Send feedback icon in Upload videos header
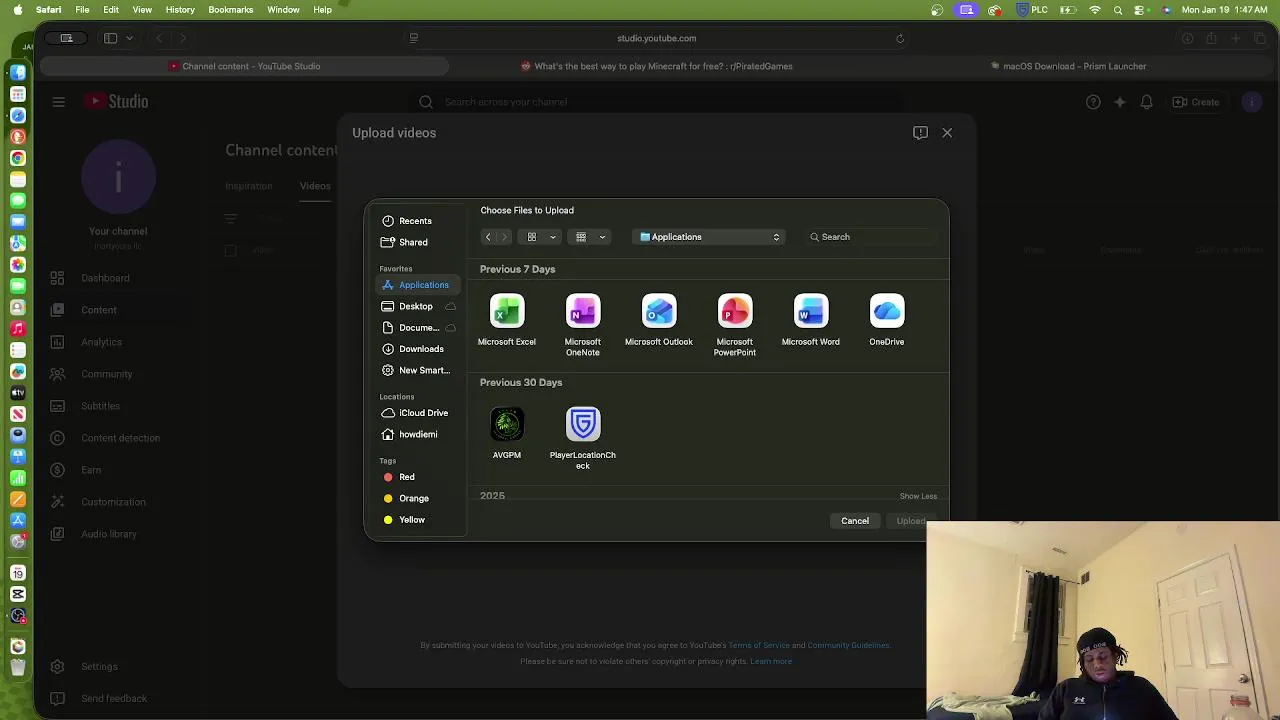 pos(920,133)
